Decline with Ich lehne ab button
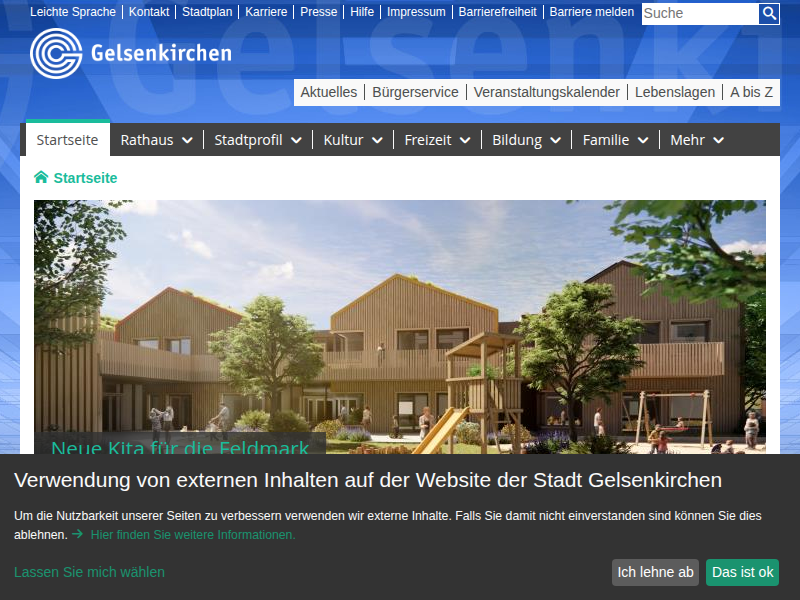 click(655, 572)
